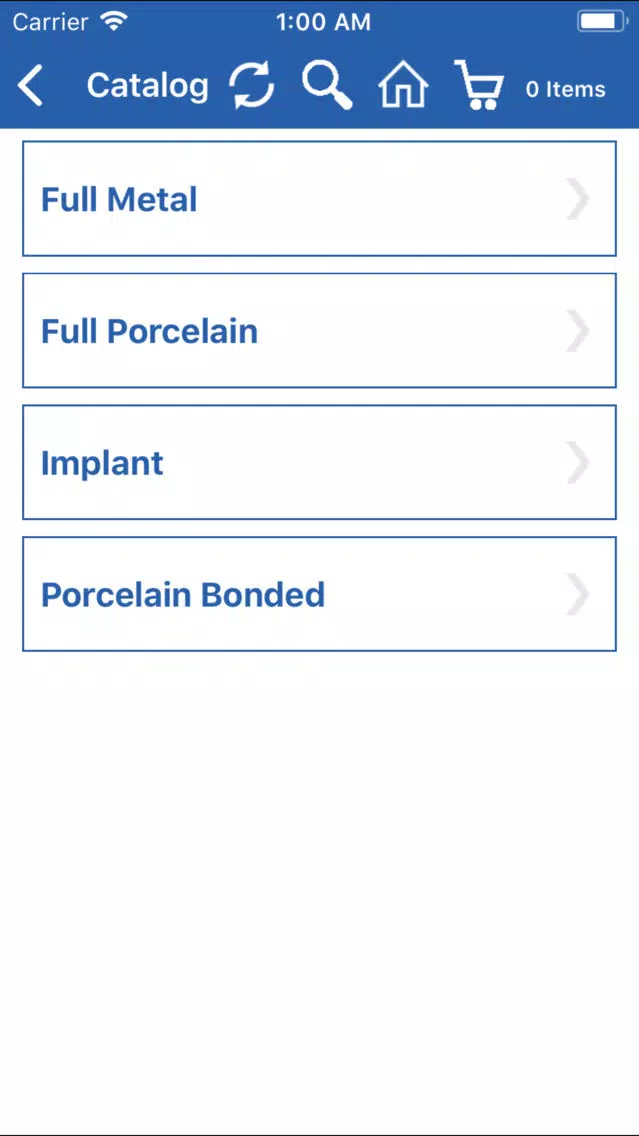
Task: Open the Full Metal category
Action: pos(320,199)
